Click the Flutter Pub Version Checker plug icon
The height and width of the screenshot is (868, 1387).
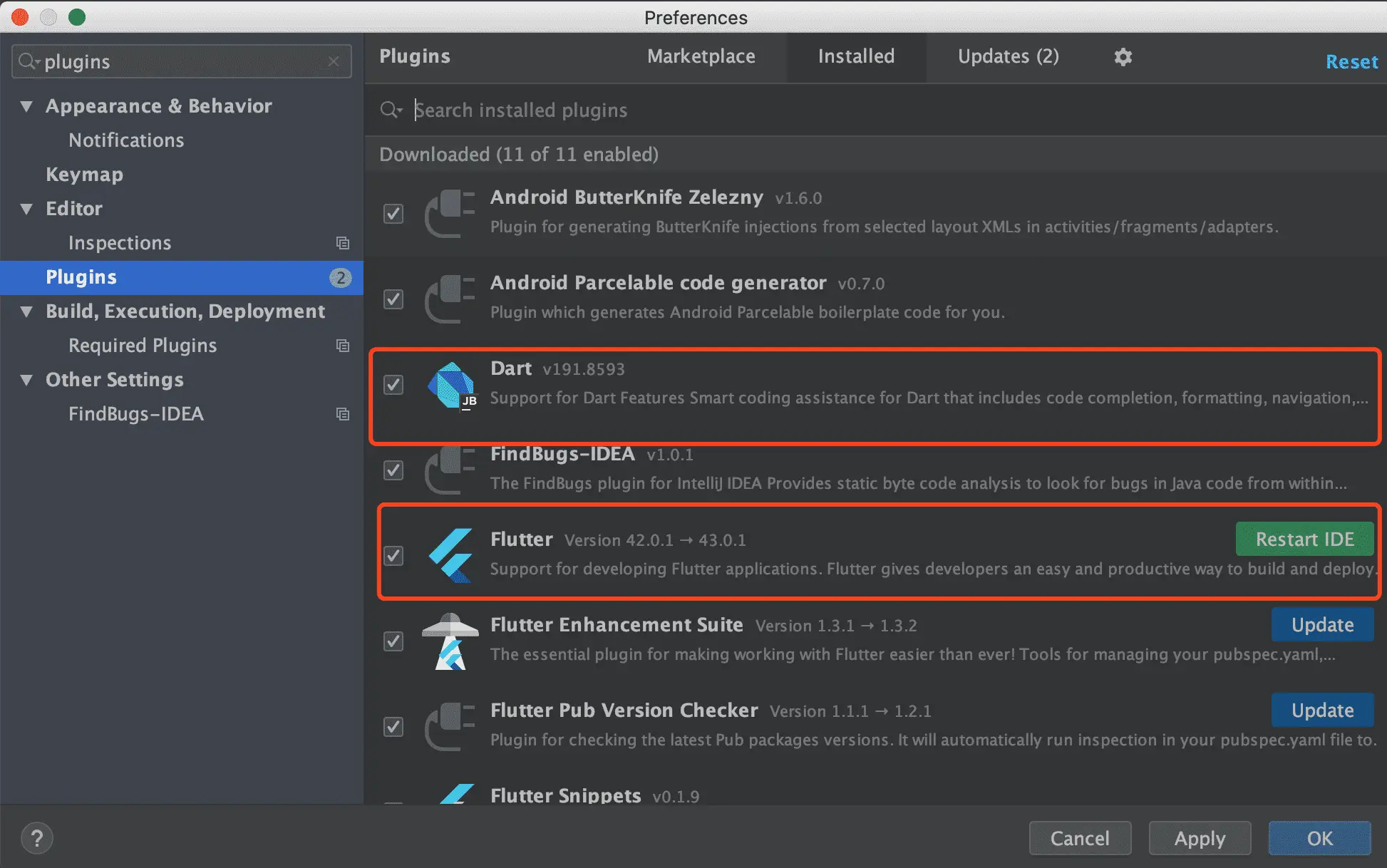tap(450, 727)
